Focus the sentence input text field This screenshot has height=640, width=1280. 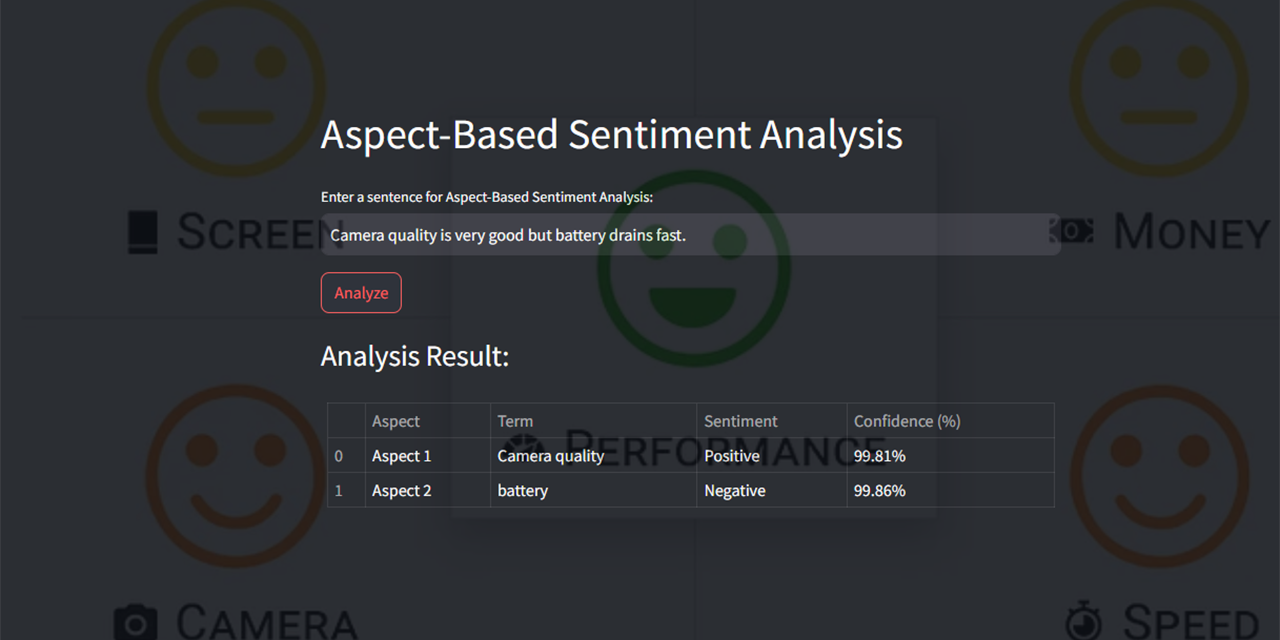[690, 235]
